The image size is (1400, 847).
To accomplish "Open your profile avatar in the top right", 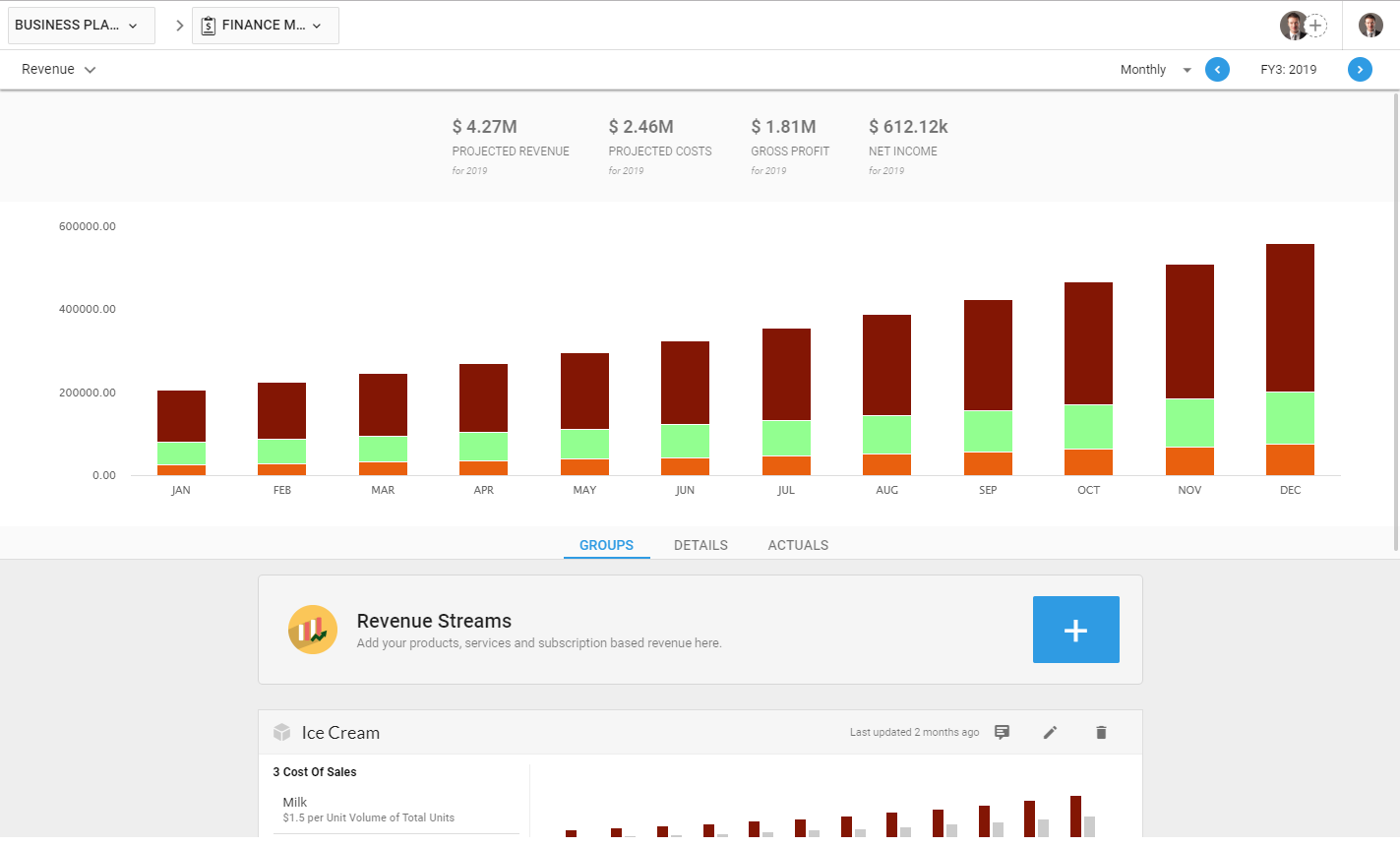I will pos(1370,25).
